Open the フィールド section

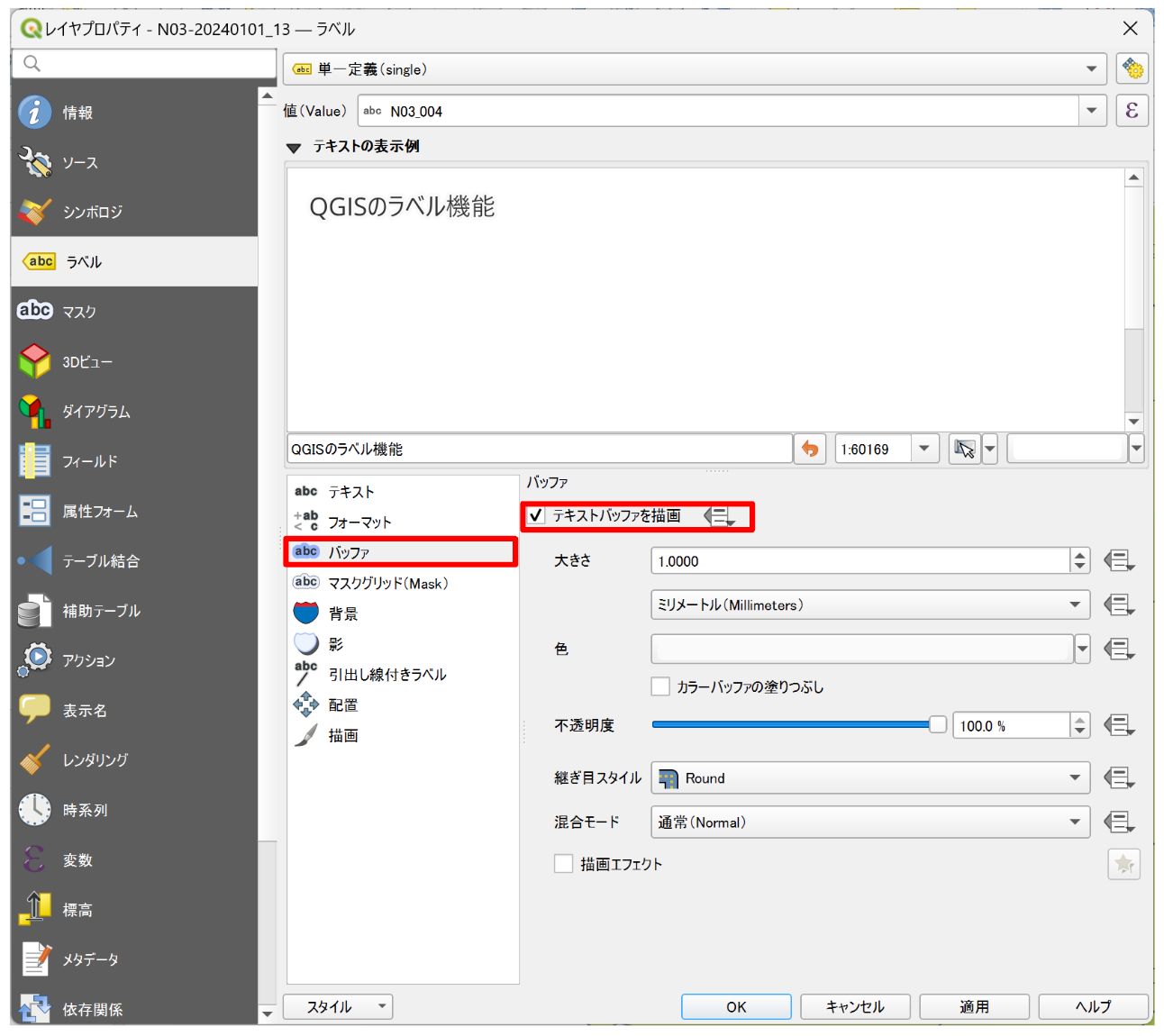click(134, 461)
